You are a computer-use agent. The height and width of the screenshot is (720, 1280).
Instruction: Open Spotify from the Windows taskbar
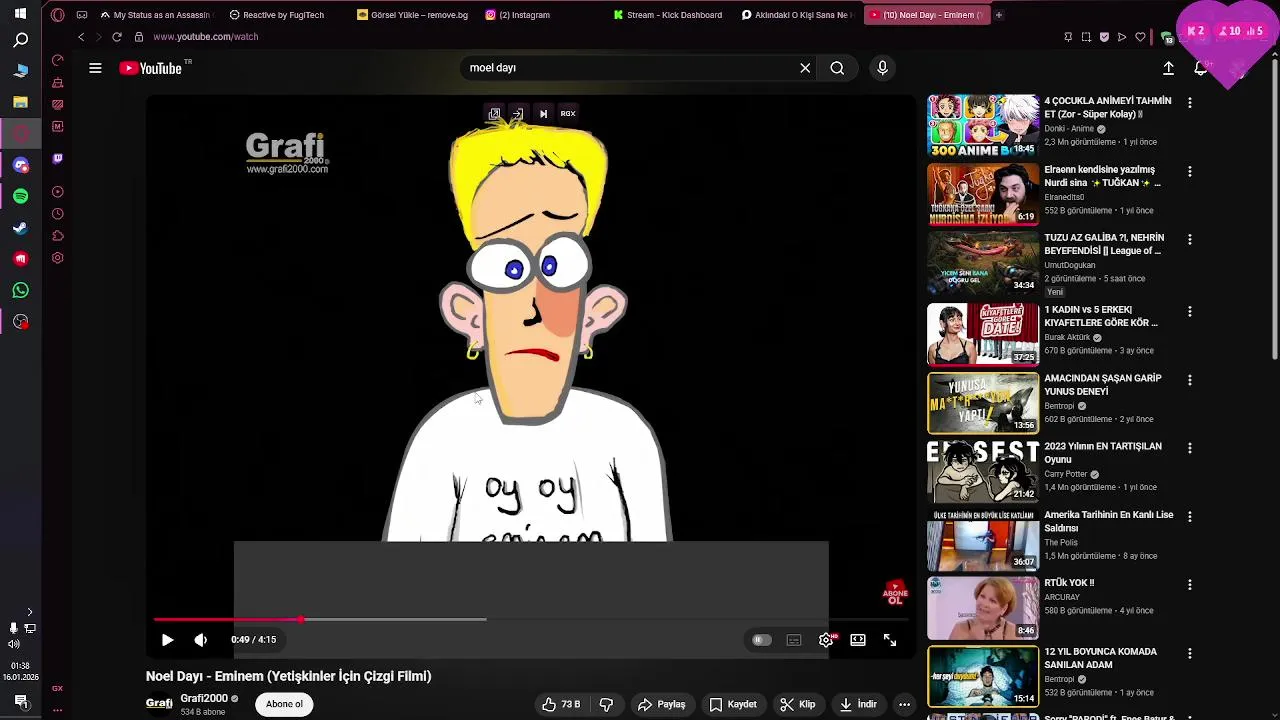[20, 196]
